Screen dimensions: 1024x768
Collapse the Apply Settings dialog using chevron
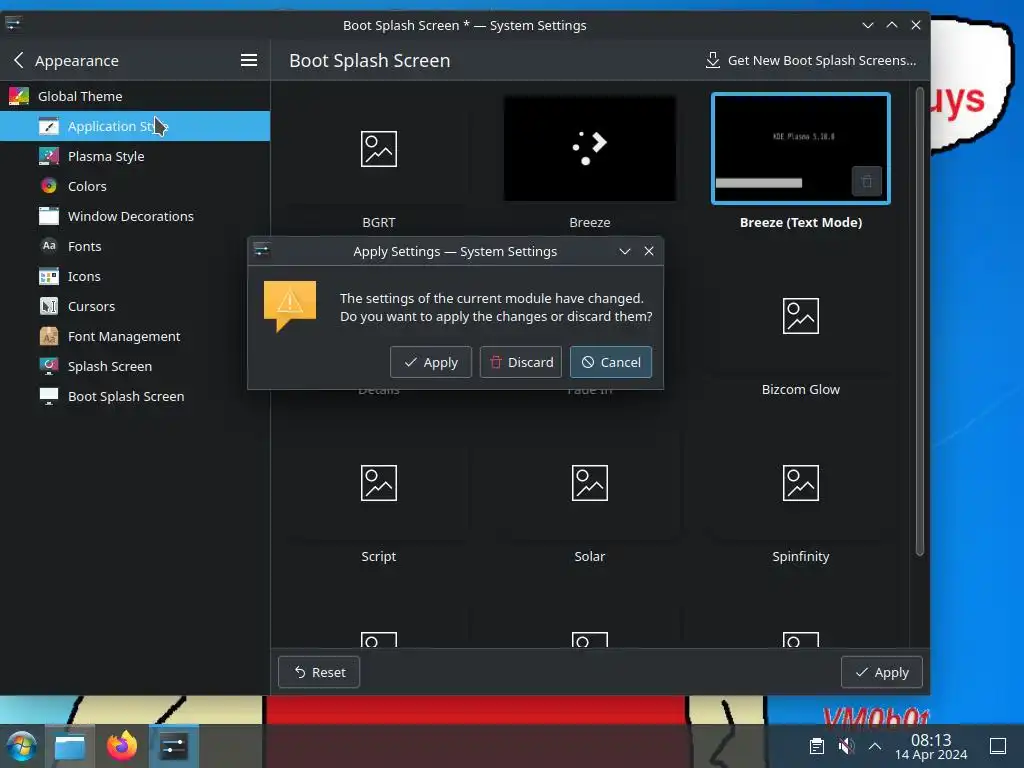(624, 251)
